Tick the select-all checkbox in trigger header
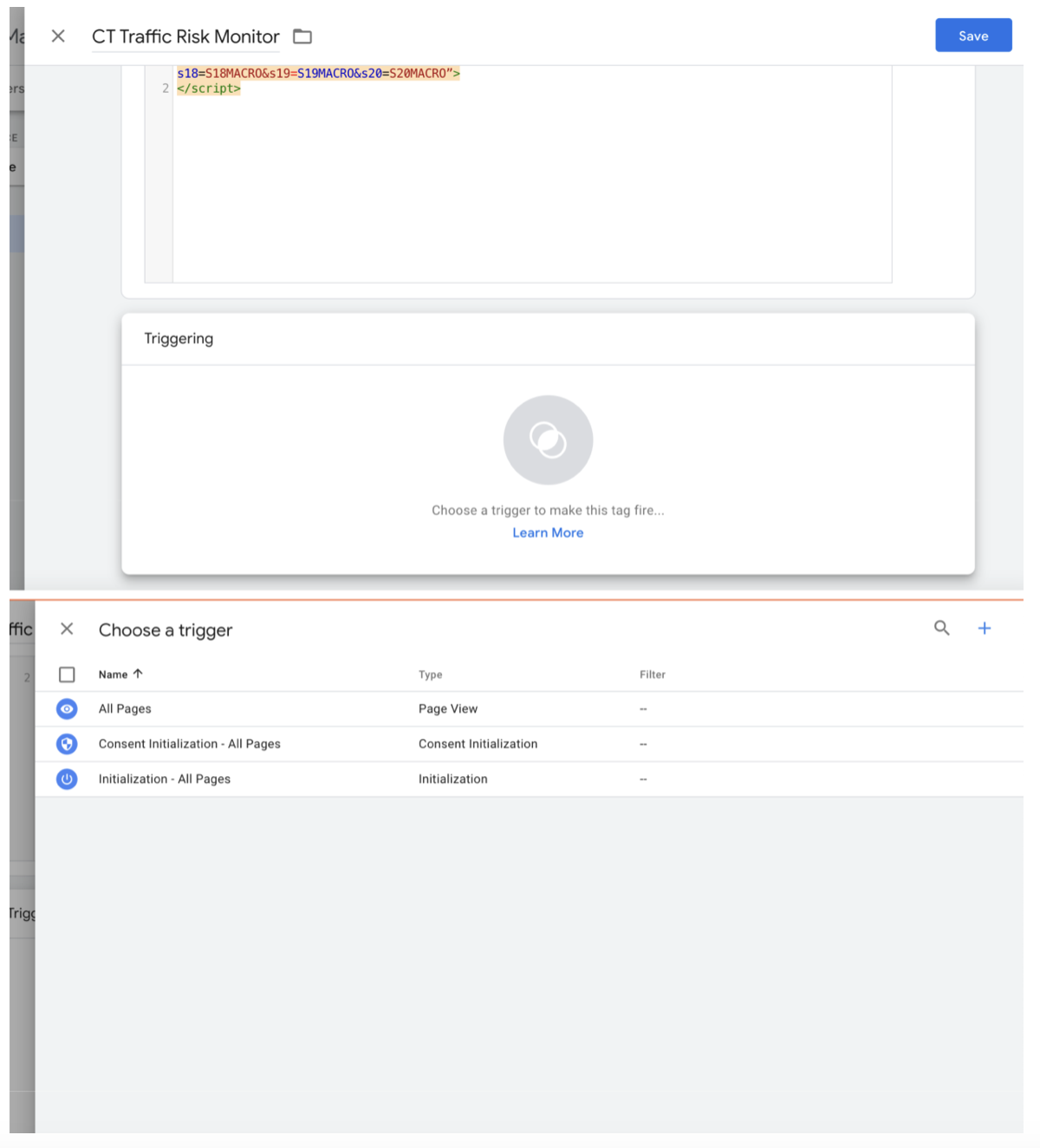Image resolution: width=1040 pixels, height=1148 pixels. click(x=67, y=675)
